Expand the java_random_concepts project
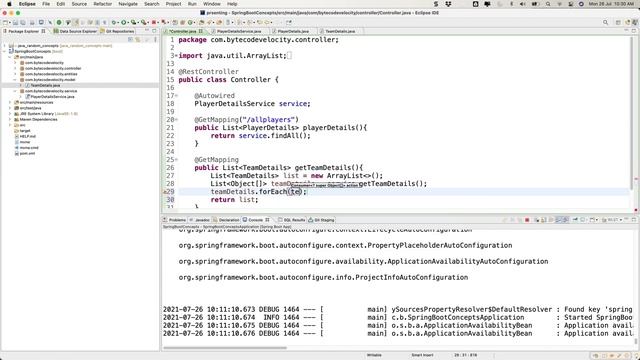Image resolution: width=640 pixels, height=360 pixels. pos(5,46)
